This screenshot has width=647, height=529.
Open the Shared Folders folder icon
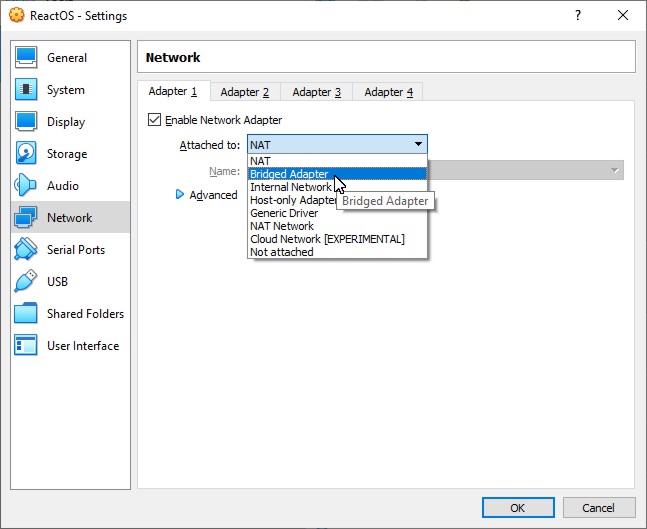pos(26,313)
